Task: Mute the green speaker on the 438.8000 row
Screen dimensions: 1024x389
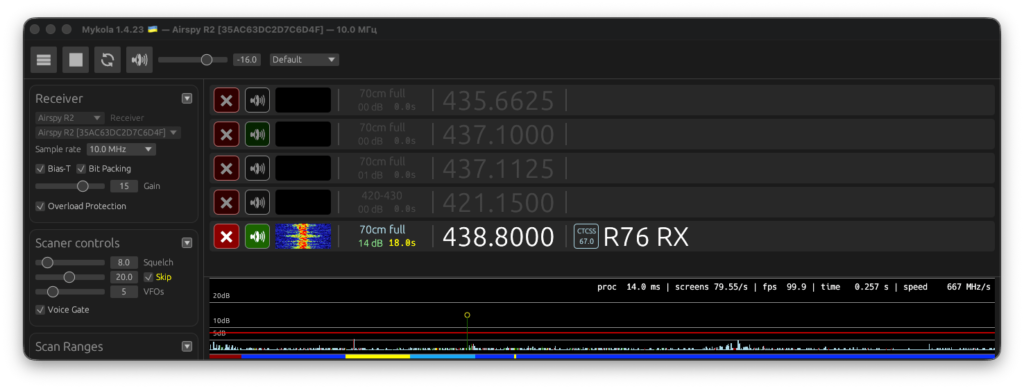Action: point(257,236)
